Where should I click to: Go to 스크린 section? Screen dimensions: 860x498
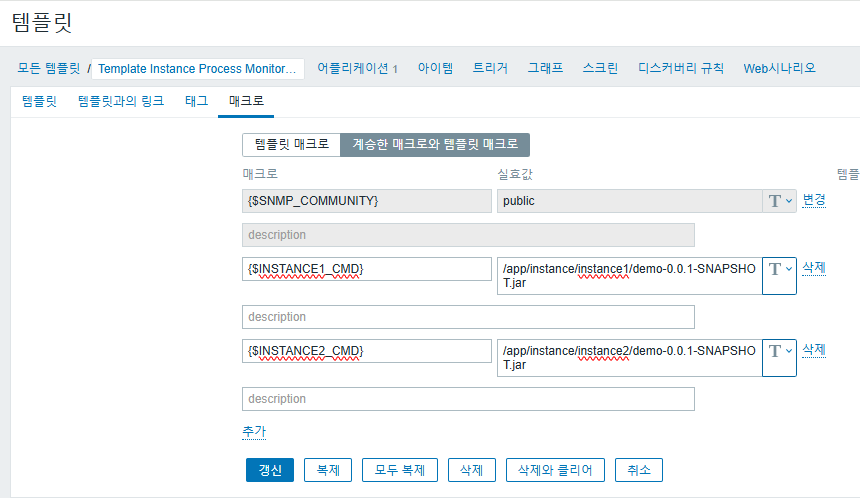pos(600,69)
